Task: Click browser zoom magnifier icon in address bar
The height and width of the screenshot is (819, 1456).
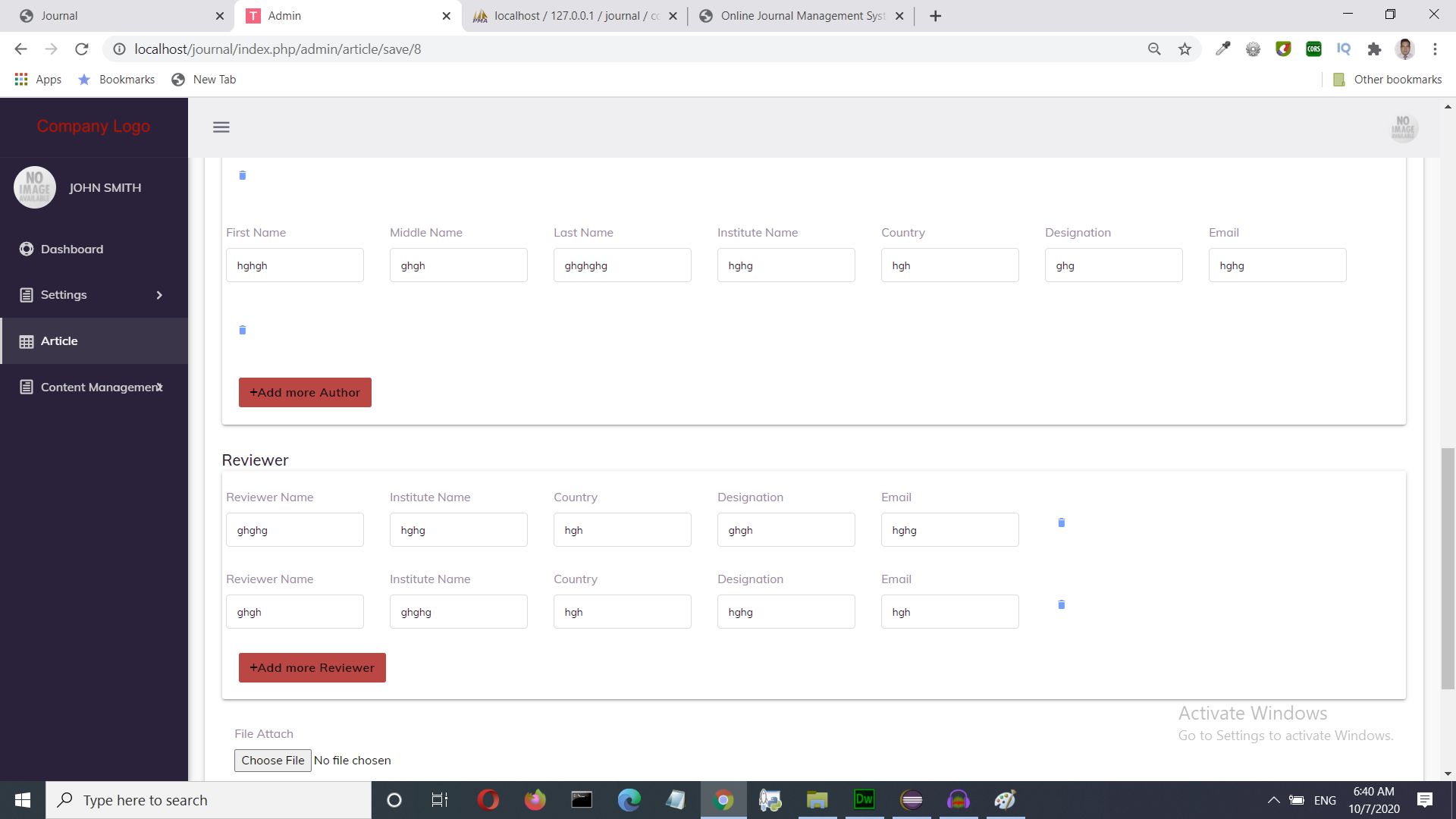Action: click(1154, 49)
